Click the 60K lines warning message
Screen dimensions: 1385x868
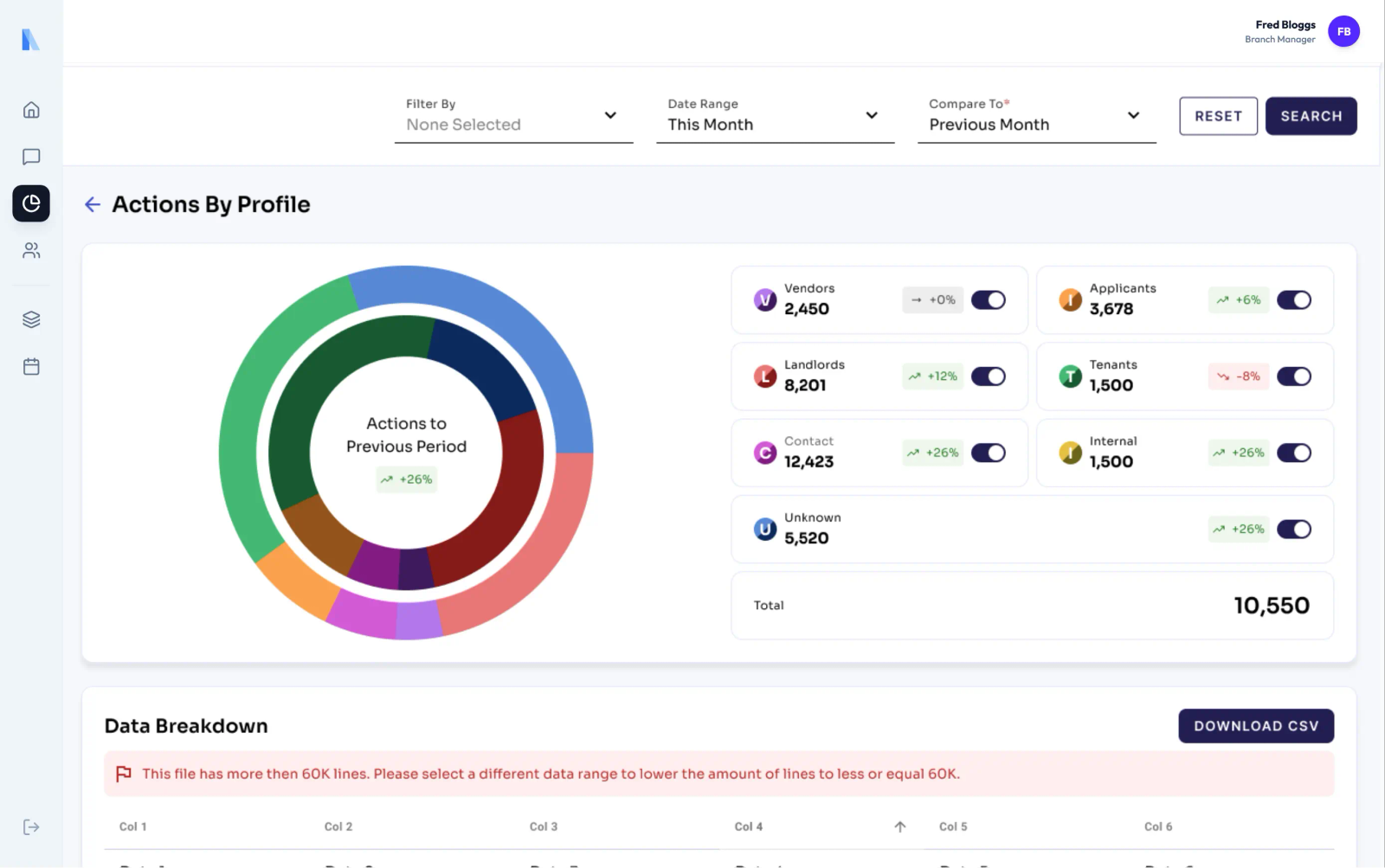pyautogui.click(x=551, y=774)
